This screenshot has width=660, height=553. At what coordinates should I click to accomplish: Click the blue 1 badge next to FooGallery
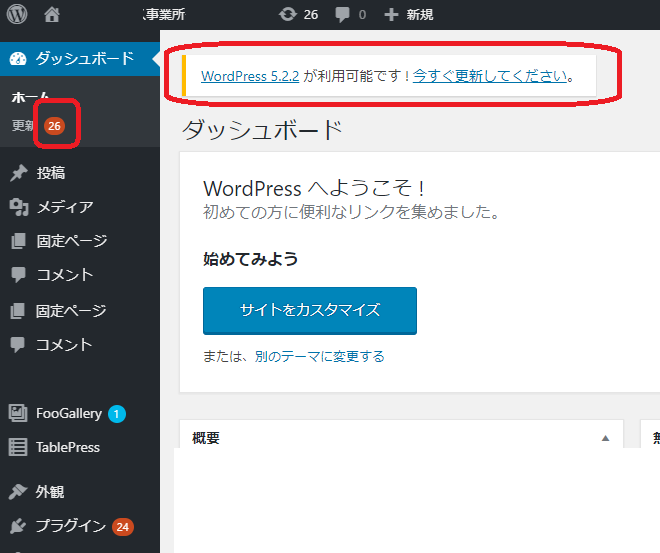117,414
